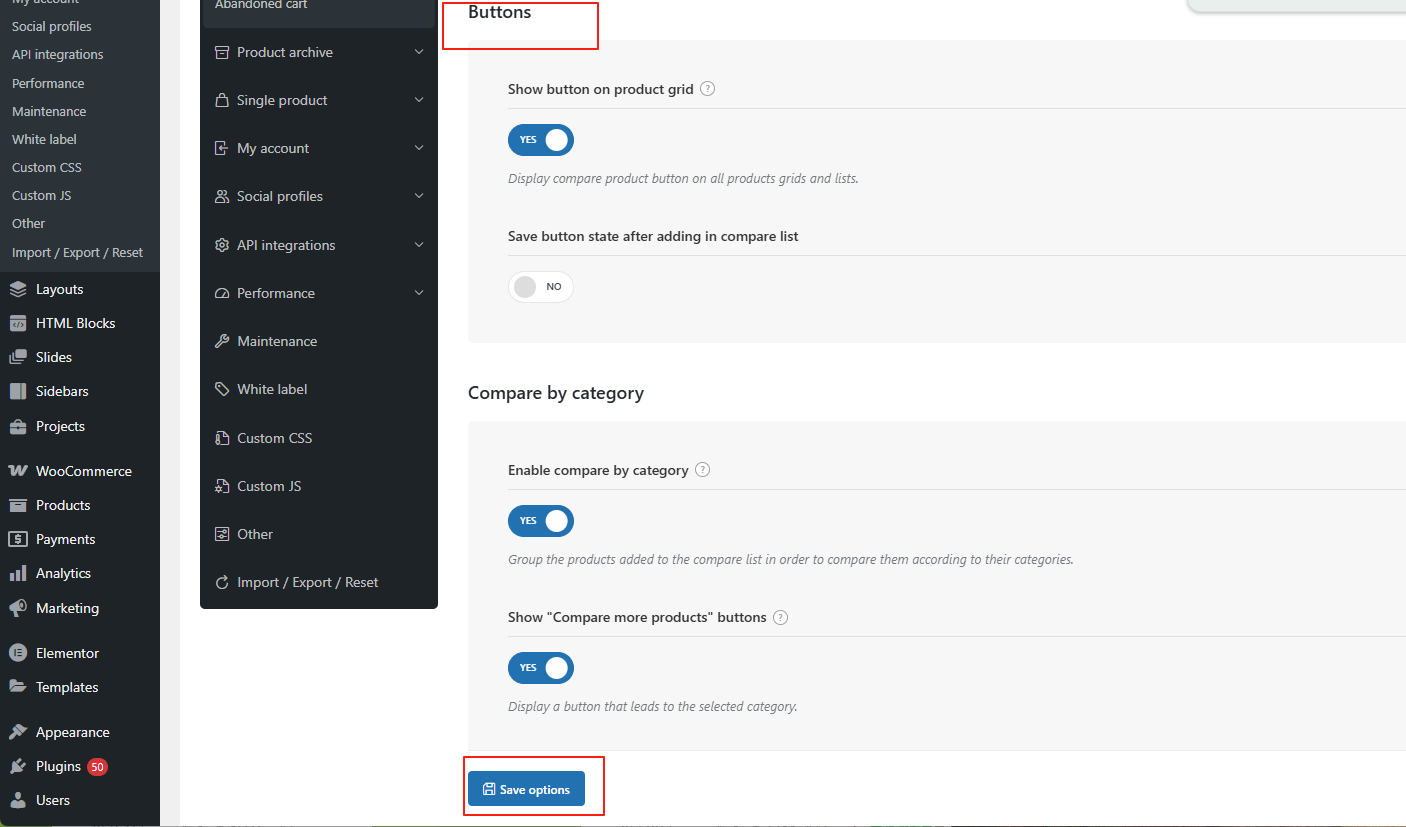Expand Social profiles section chevron

point(419,196)
